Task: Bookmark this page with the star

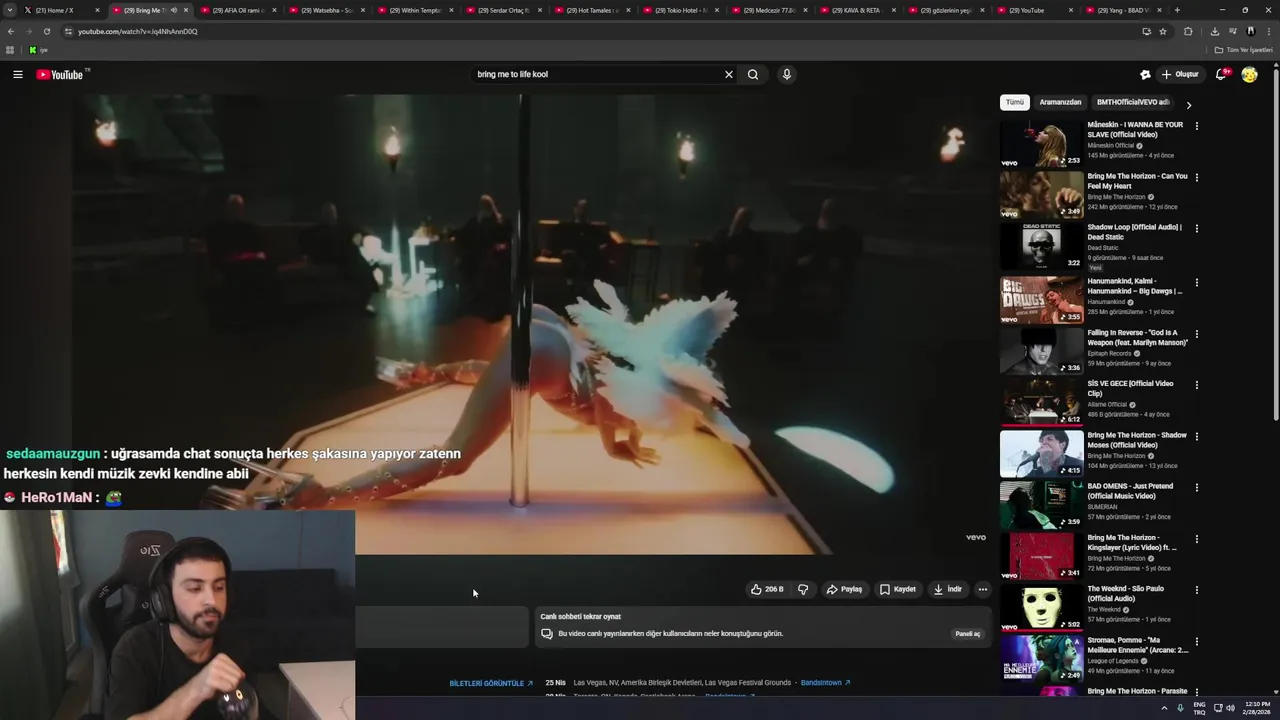Action: point(1163,31)
